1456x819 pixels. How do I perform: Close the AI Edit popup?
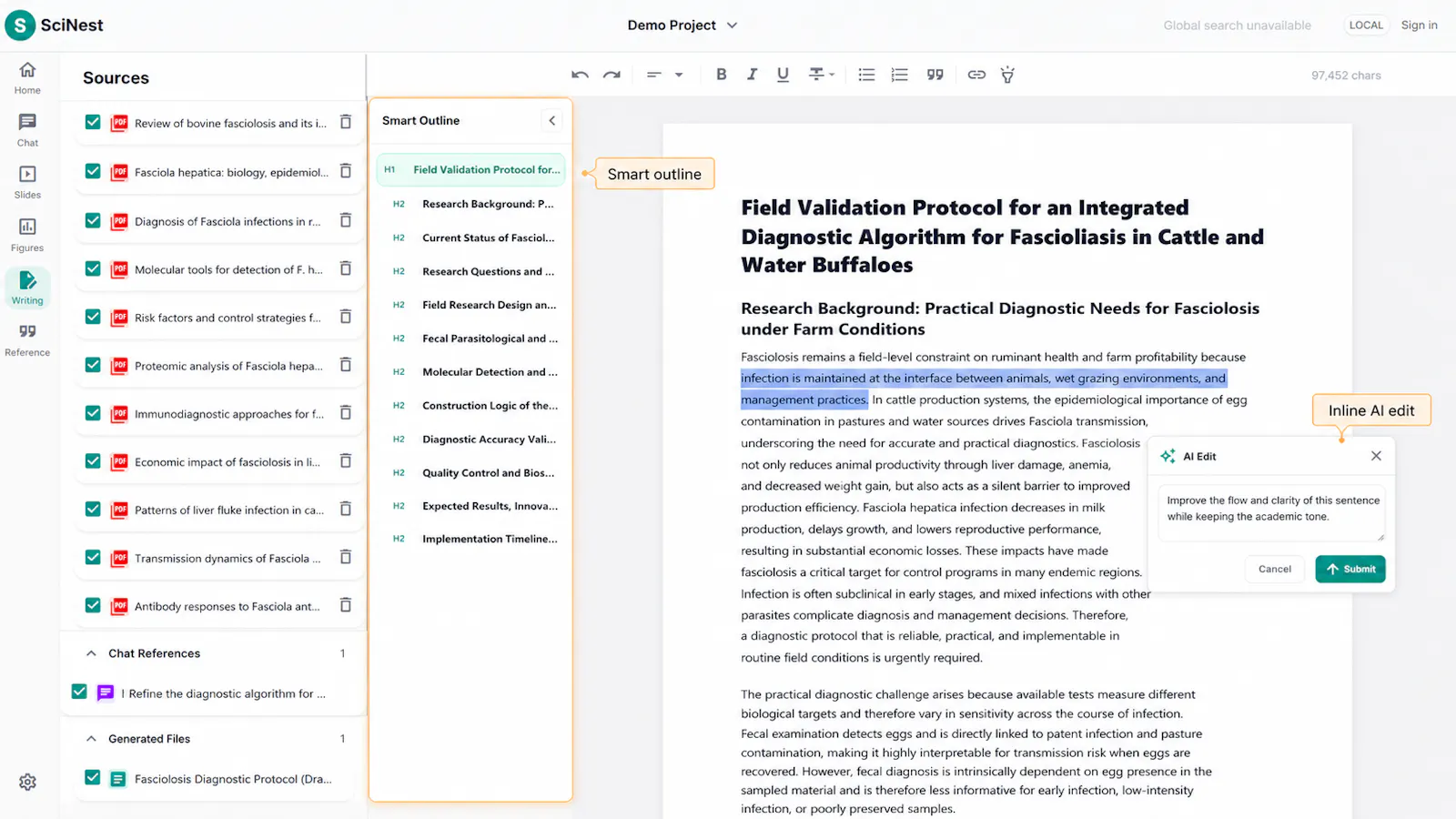[x=1376, y=456]
